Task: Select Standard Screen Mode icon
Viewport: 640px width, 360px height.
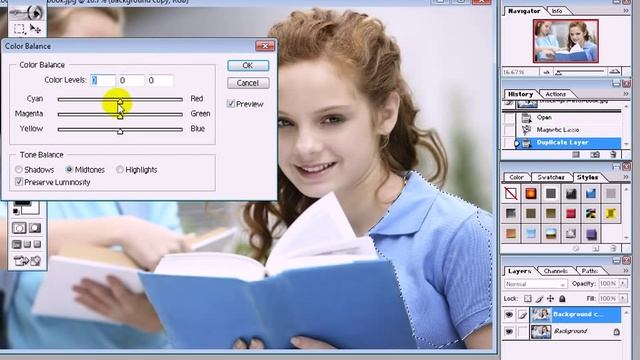Action: 17,244
